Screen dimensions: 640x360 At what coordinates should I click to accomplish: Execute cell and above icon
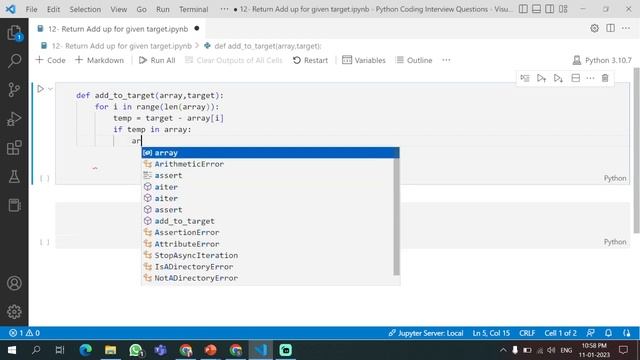coord(542,78)
